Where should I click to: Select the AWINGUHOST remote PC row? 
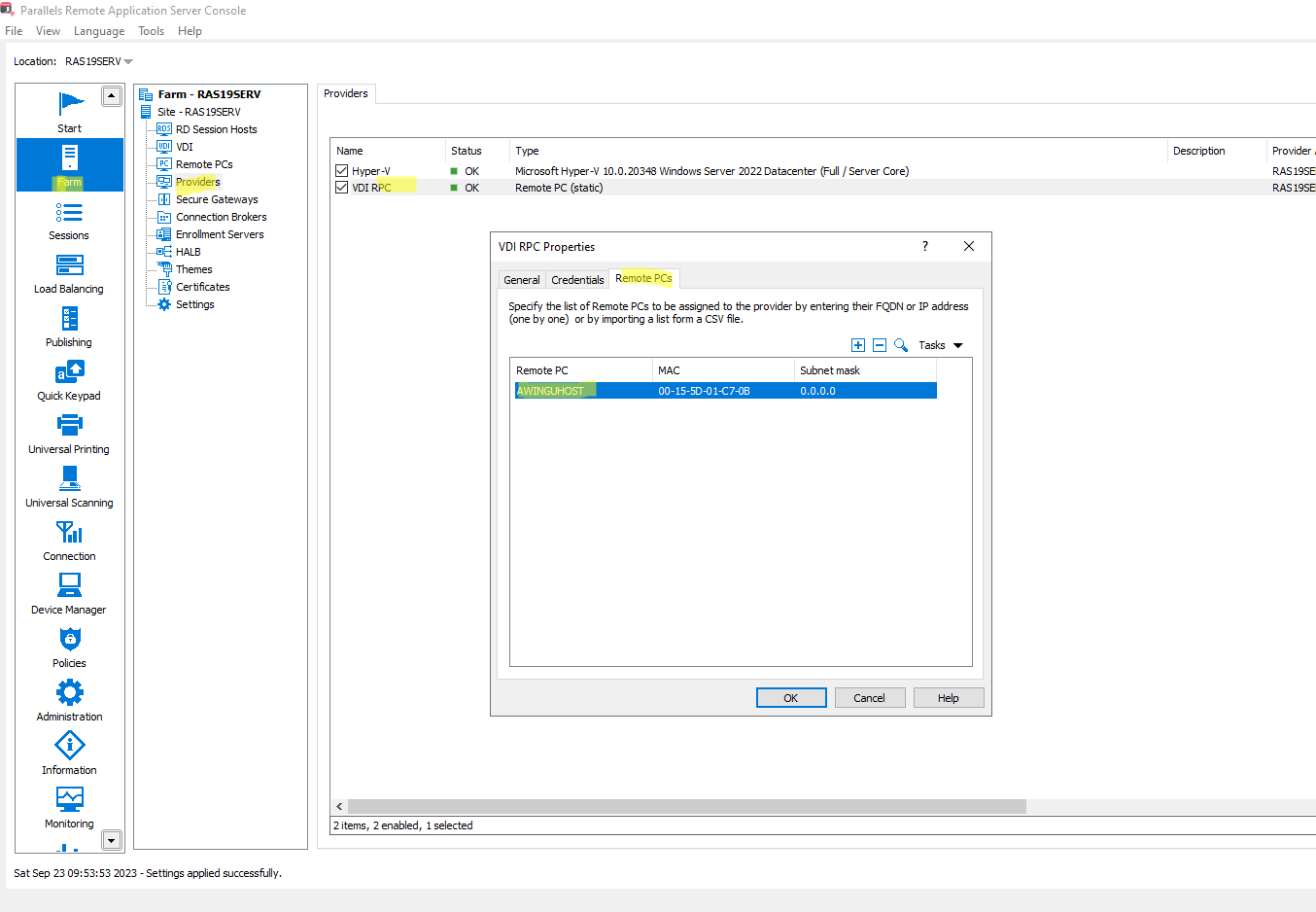725,391
